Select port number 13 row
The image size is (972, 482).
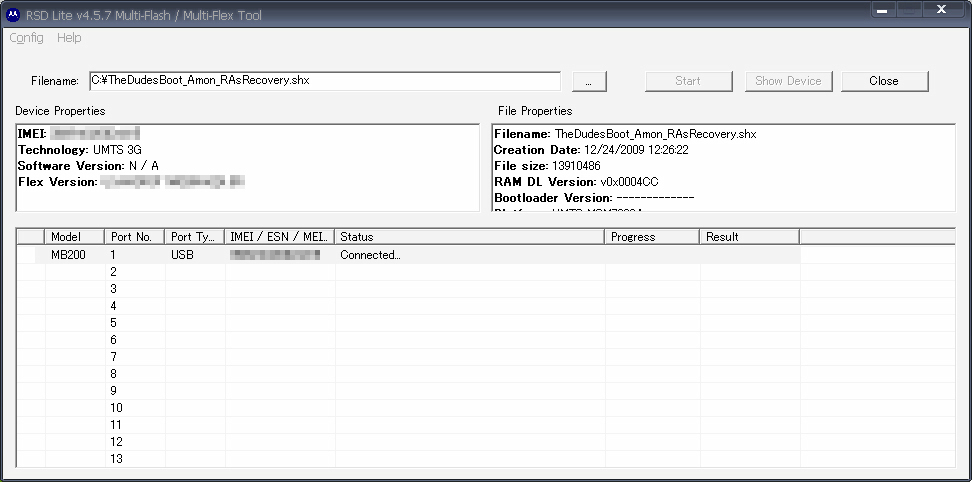(409, 459)
